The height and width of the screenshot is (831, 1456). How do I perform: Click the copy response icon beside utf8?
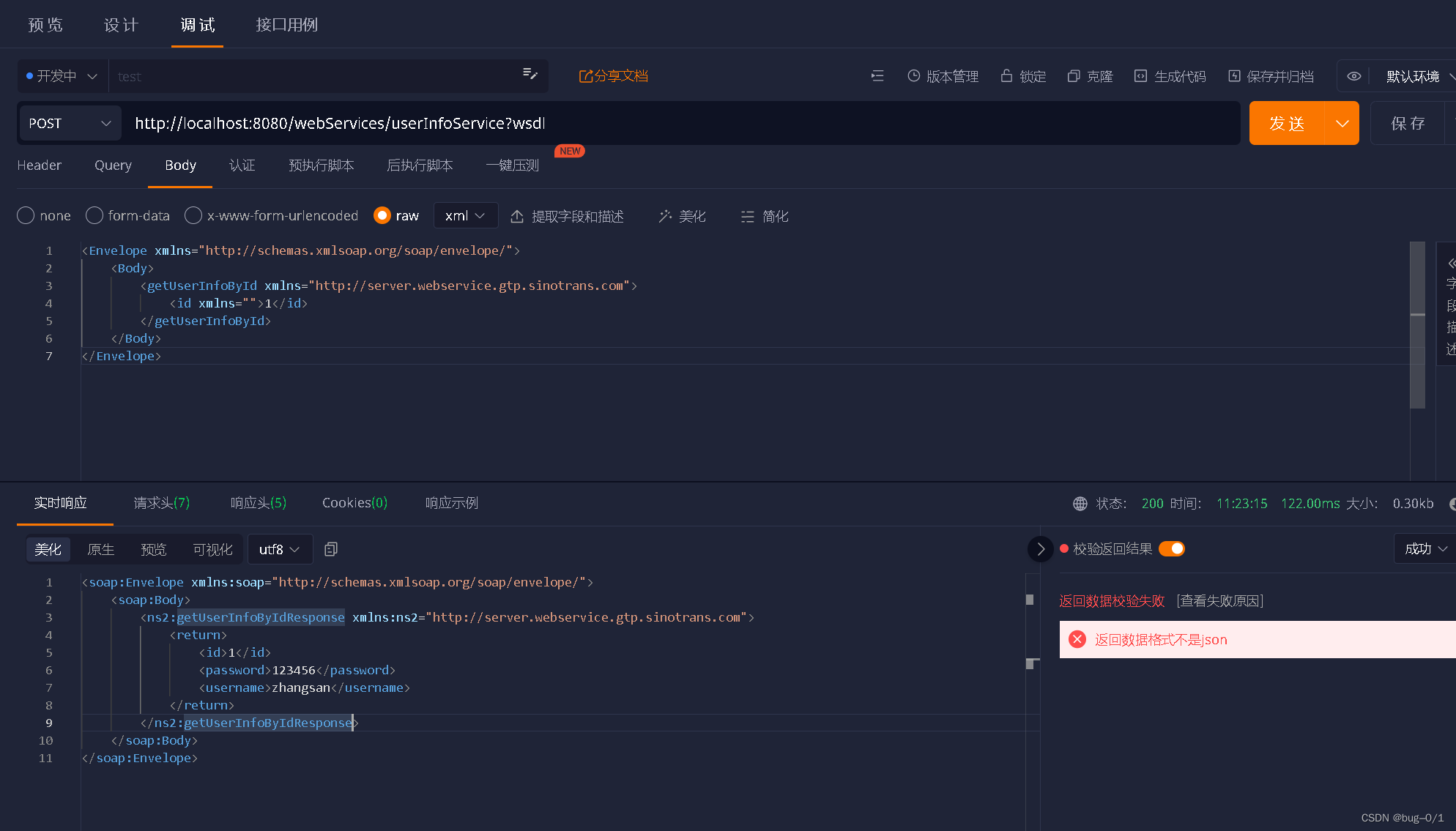pyautogui.click(x=331, y=549)
